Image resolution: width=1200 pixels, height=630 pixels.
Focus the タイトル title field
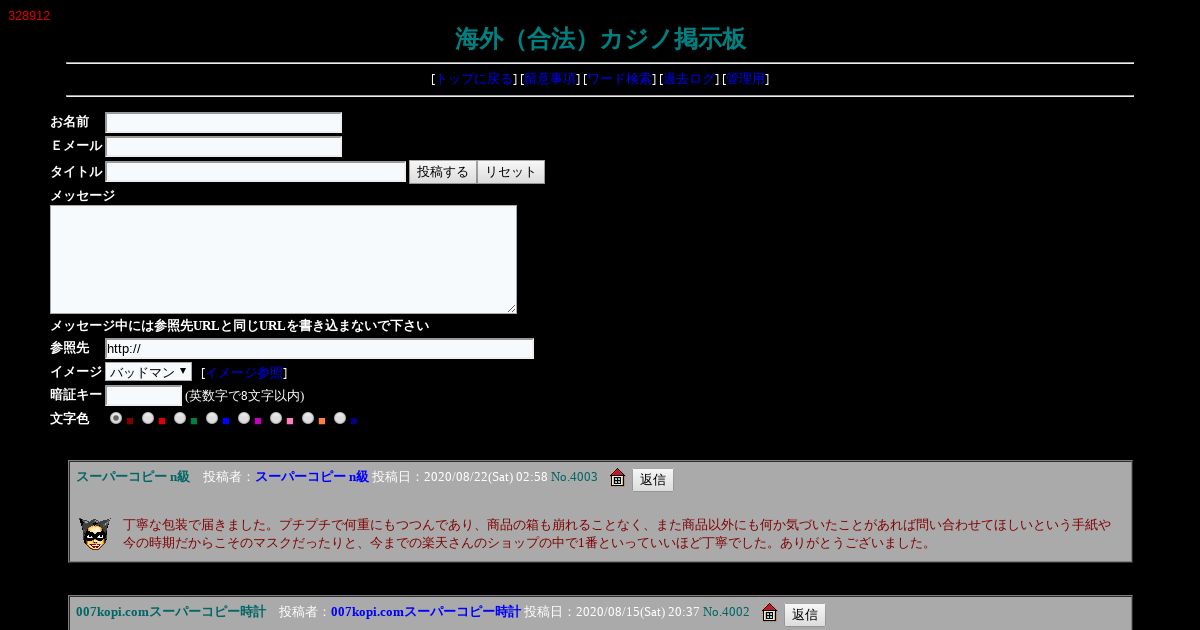click(256, 172)
